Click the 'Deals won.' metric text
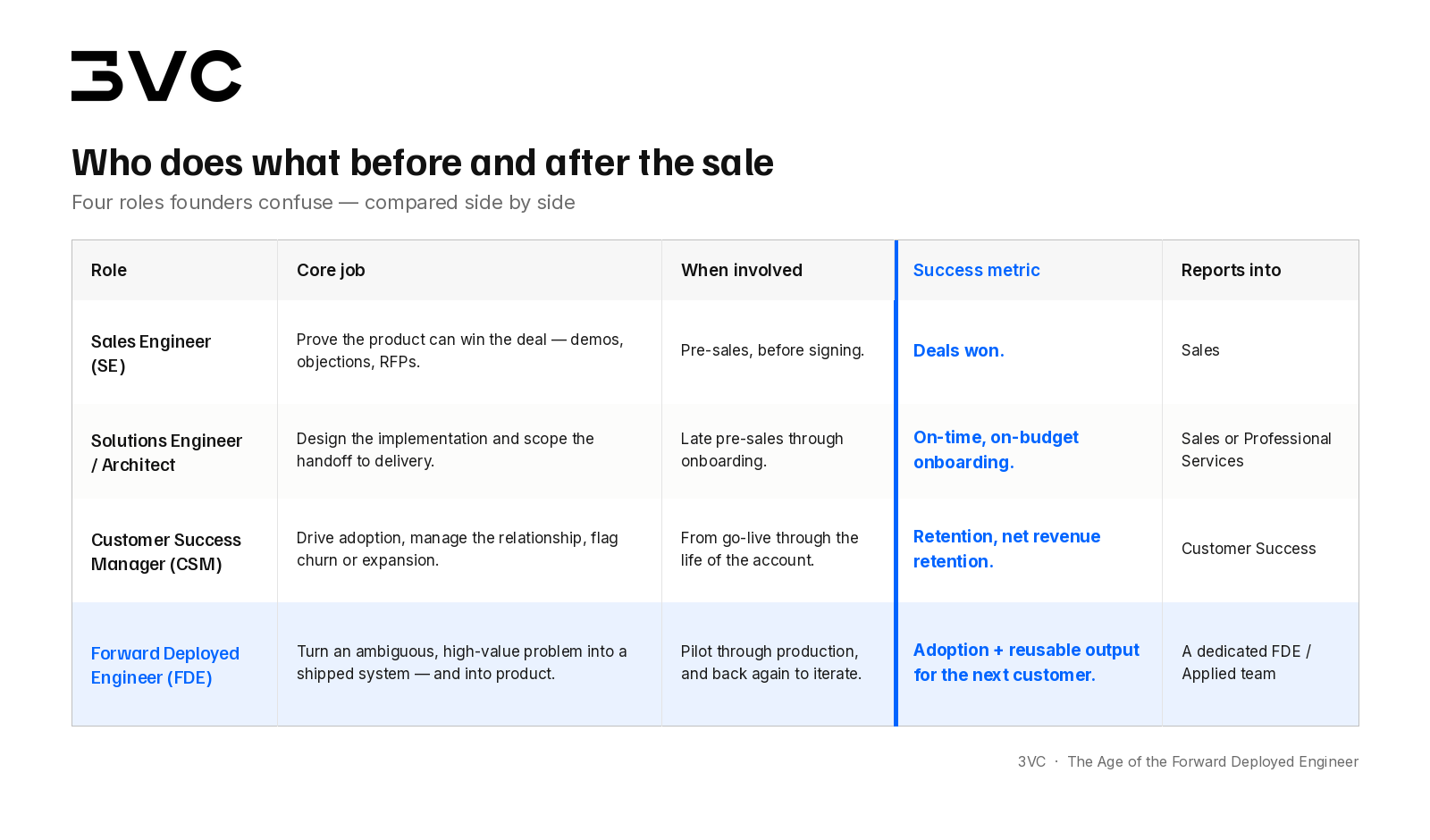The image size is (1430, 840). tap(958, 350)
